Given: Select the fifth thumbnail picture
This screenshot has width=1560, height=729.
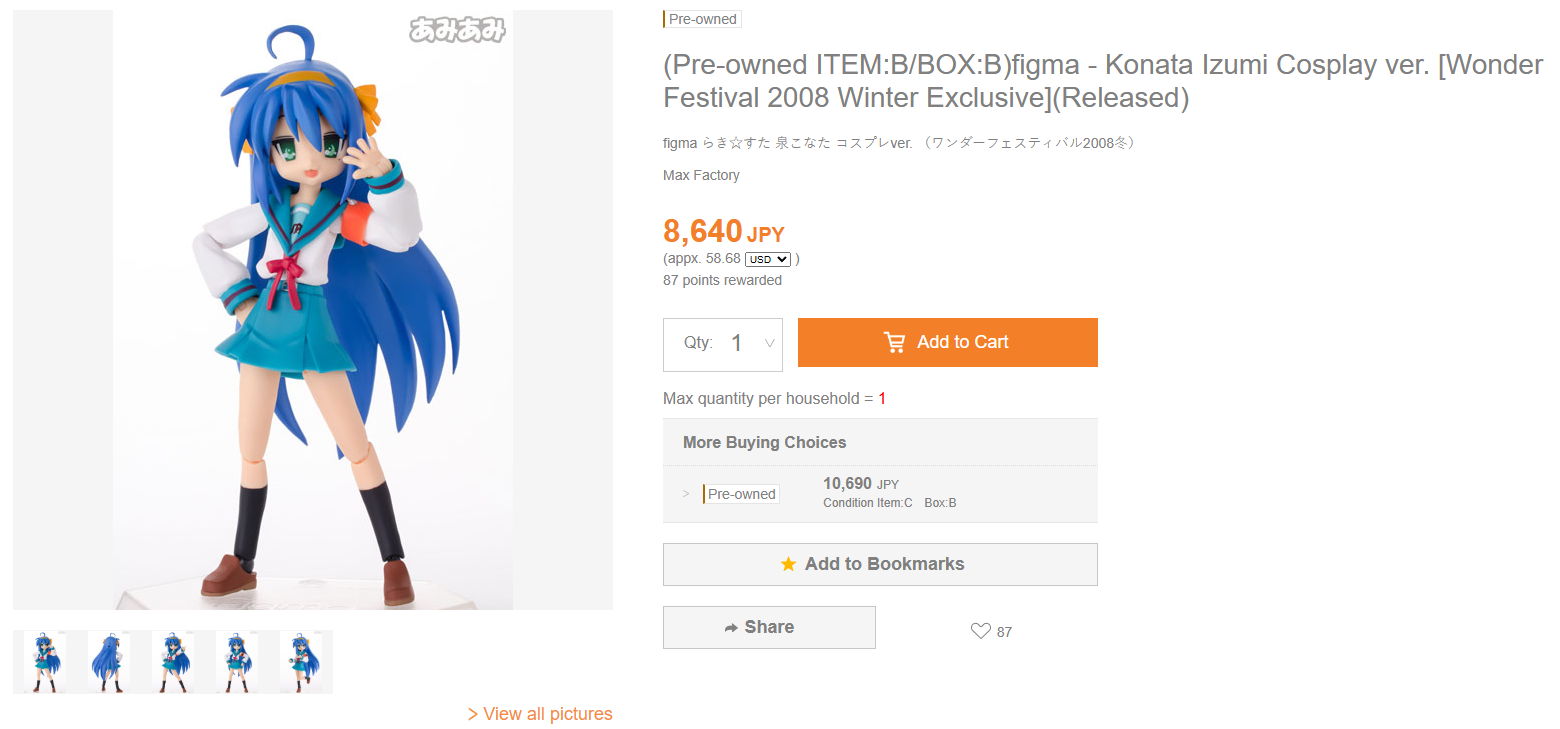Looking at the screenshot, I should 301,662.
